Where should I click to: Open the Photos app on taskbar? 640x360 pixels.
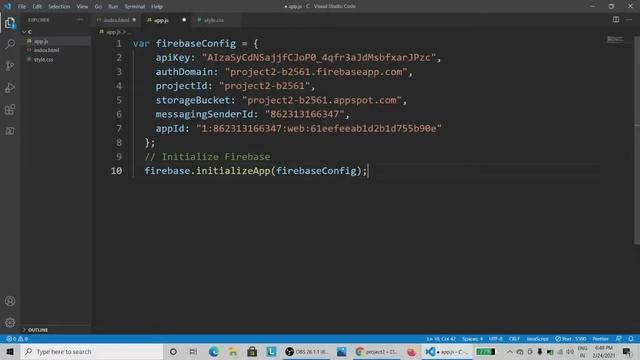tap(342, 351)
